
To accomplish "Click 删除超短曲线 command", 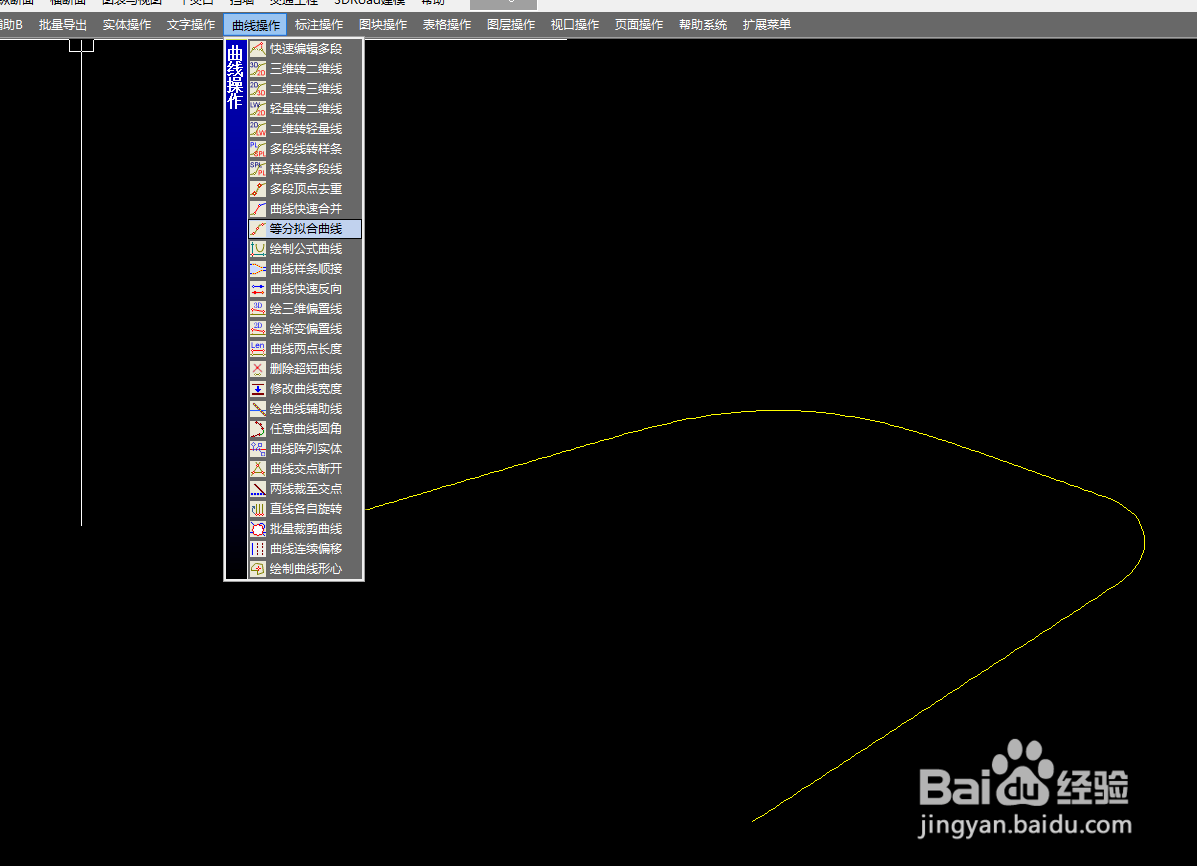I will pyautogui.click(x=305, y=369).
